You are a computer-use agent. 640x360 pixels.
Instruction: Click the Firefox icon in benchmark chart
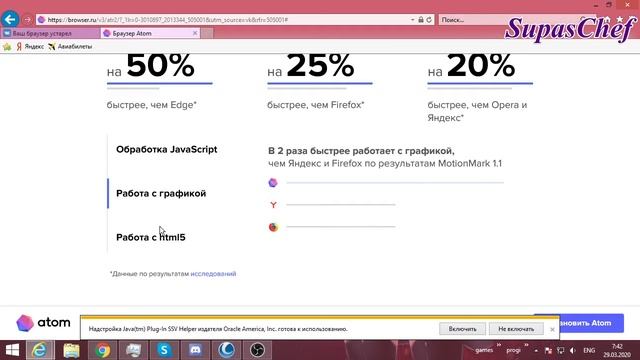273,227
